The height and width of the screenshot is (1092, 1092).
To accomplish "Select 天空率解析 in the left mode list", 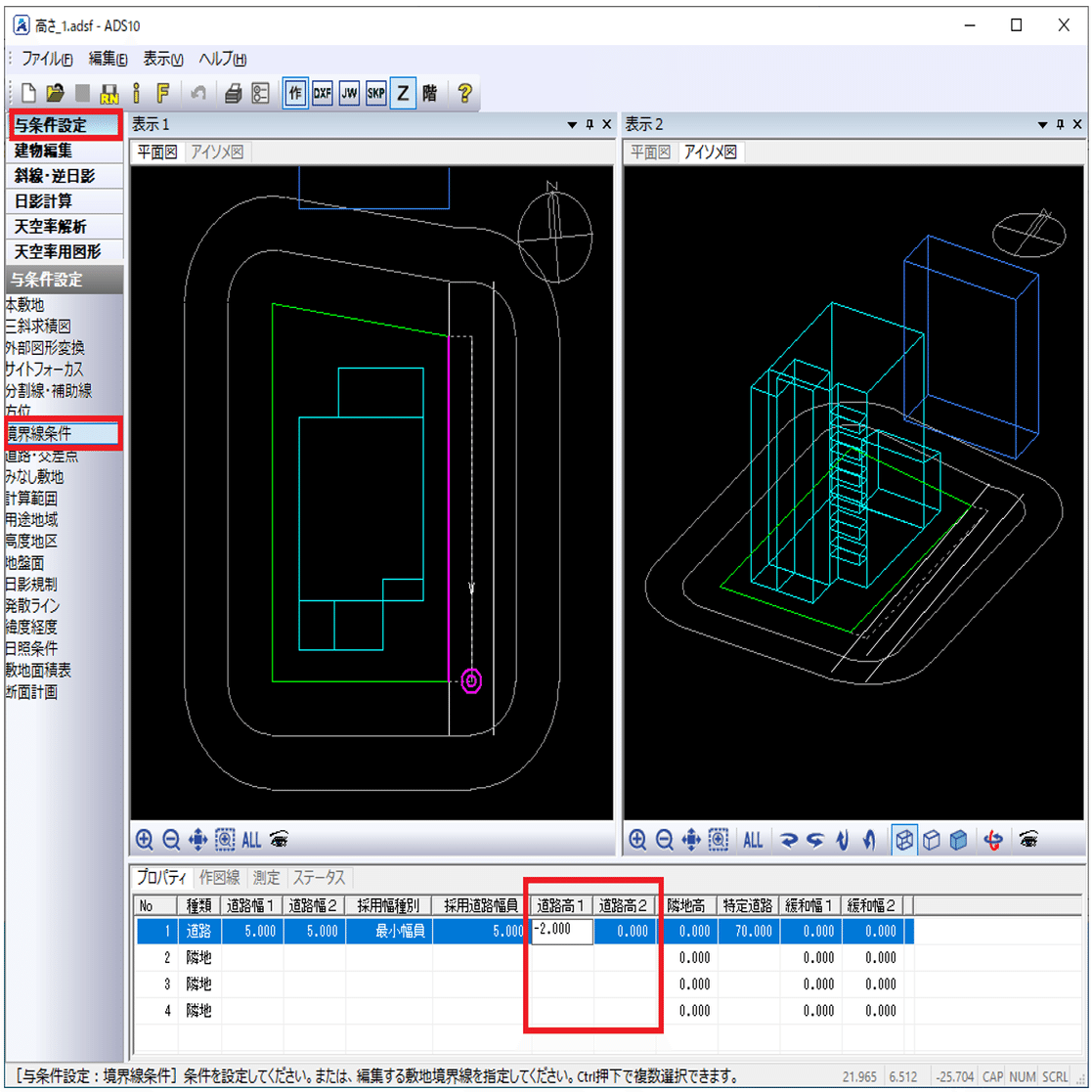I will tap(65, 227).
